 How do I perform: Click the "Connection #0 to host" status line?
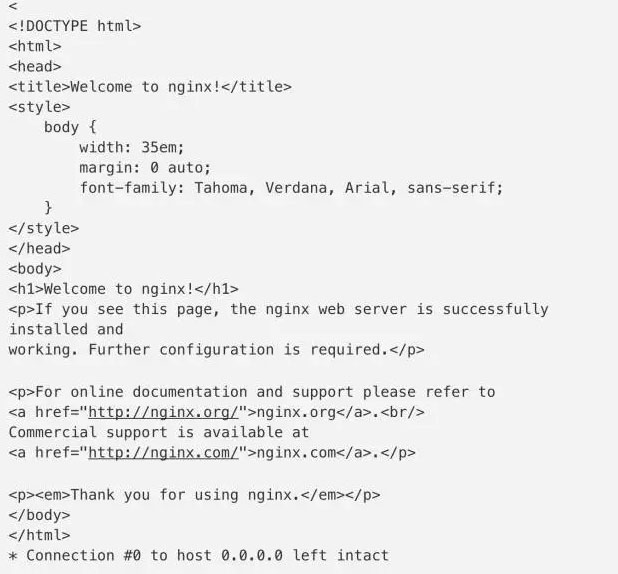click(x=198, y=555)
